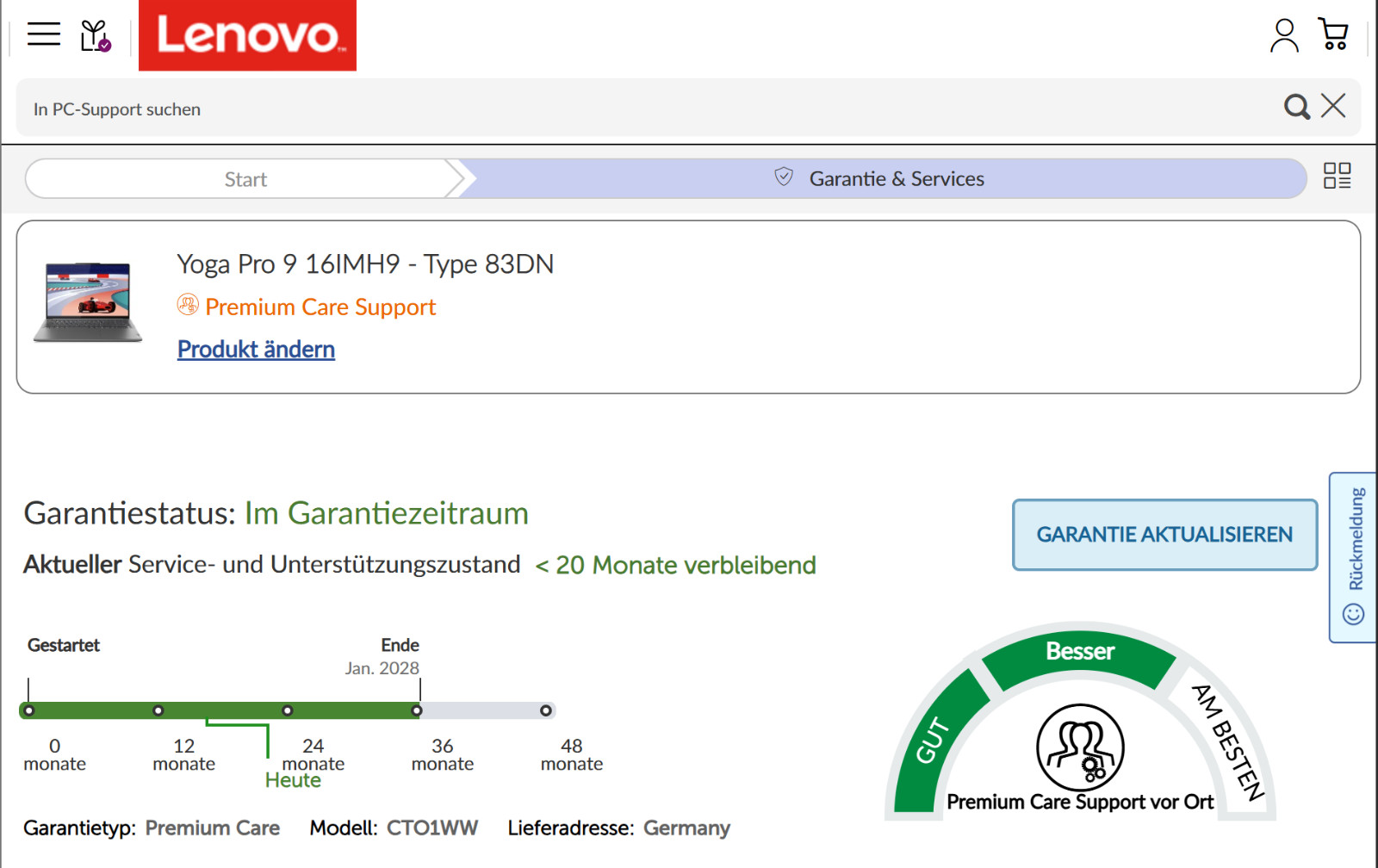The image size is (1378, 868).
Task: Click the search magnifier icon
Action: 1297,107
